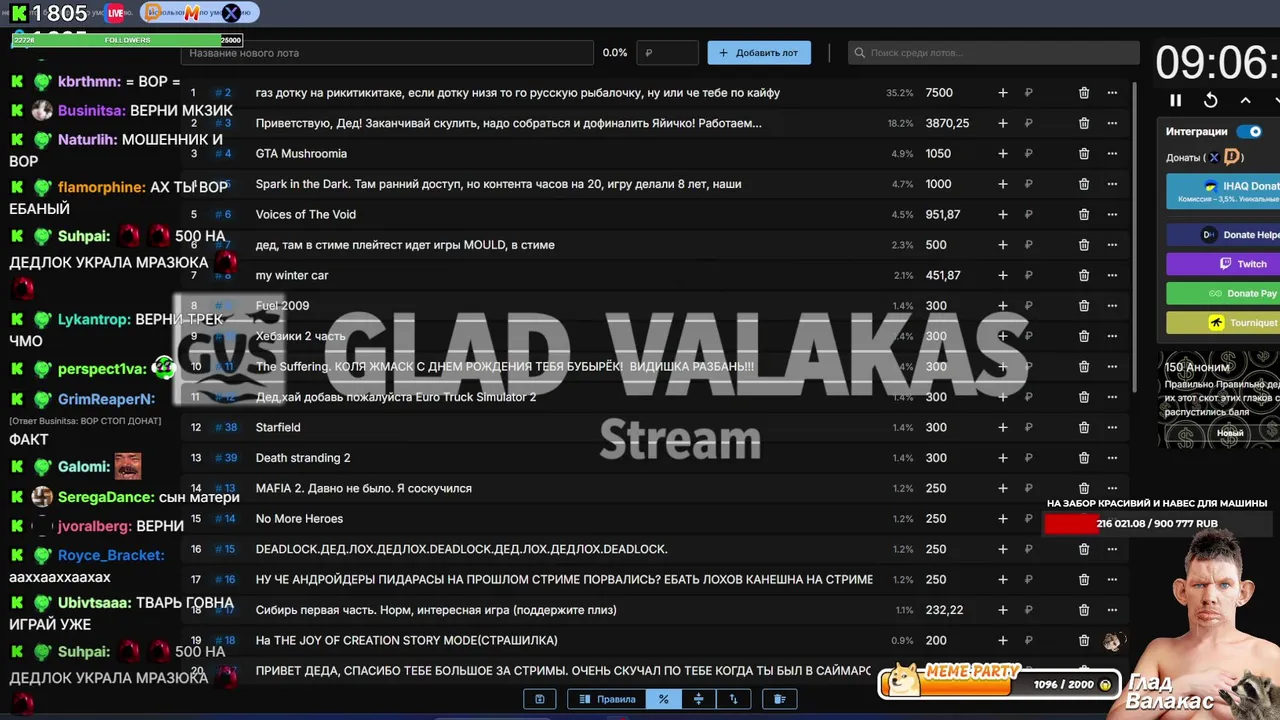Viewport: 1280px width, 720px height.
Task: Delete the Хебзики 2 часть lot
Action: pos(1084,336)
